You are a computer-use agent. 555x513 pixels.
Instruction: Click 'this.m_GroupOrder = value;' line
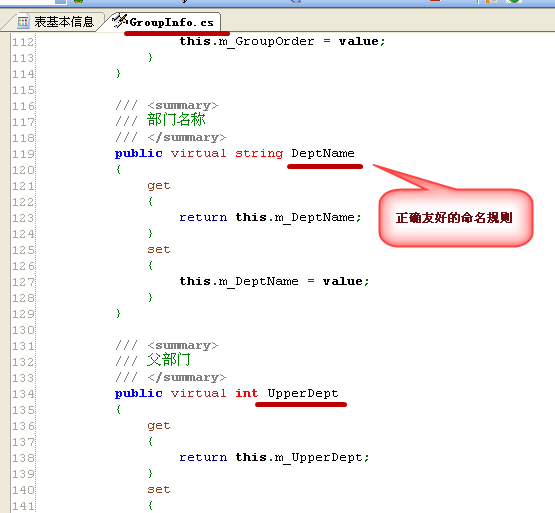282,41
